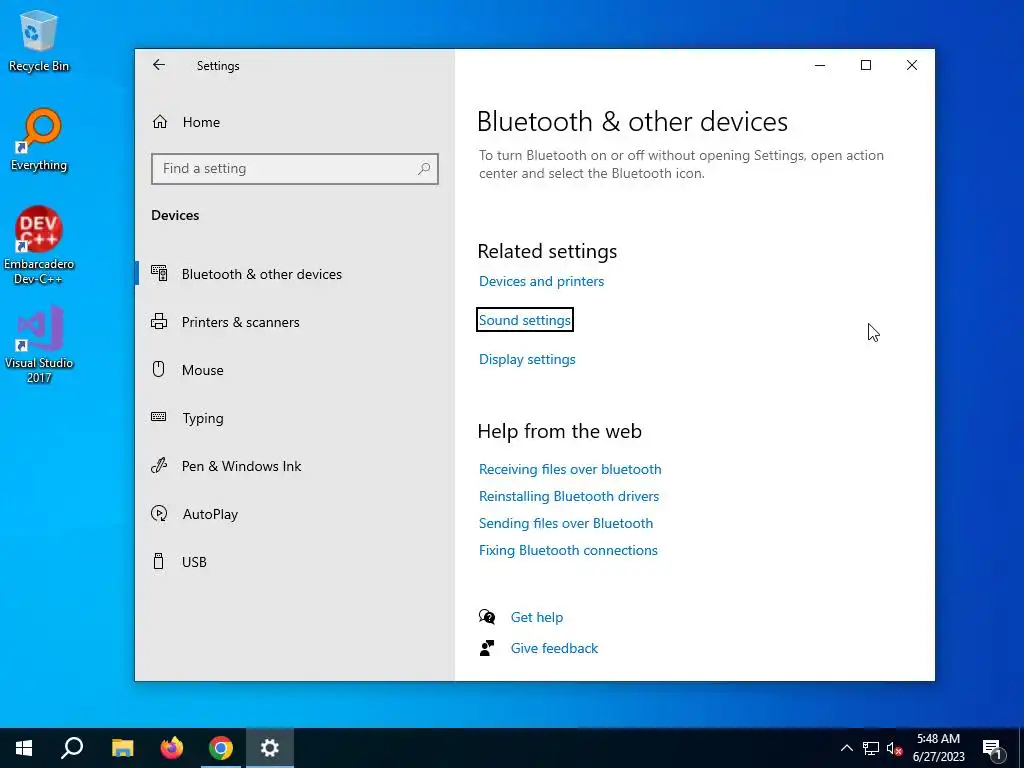Open the USB settings page
The height and width of the screenshot is (768, 1024).
click(x=295, y=562)
